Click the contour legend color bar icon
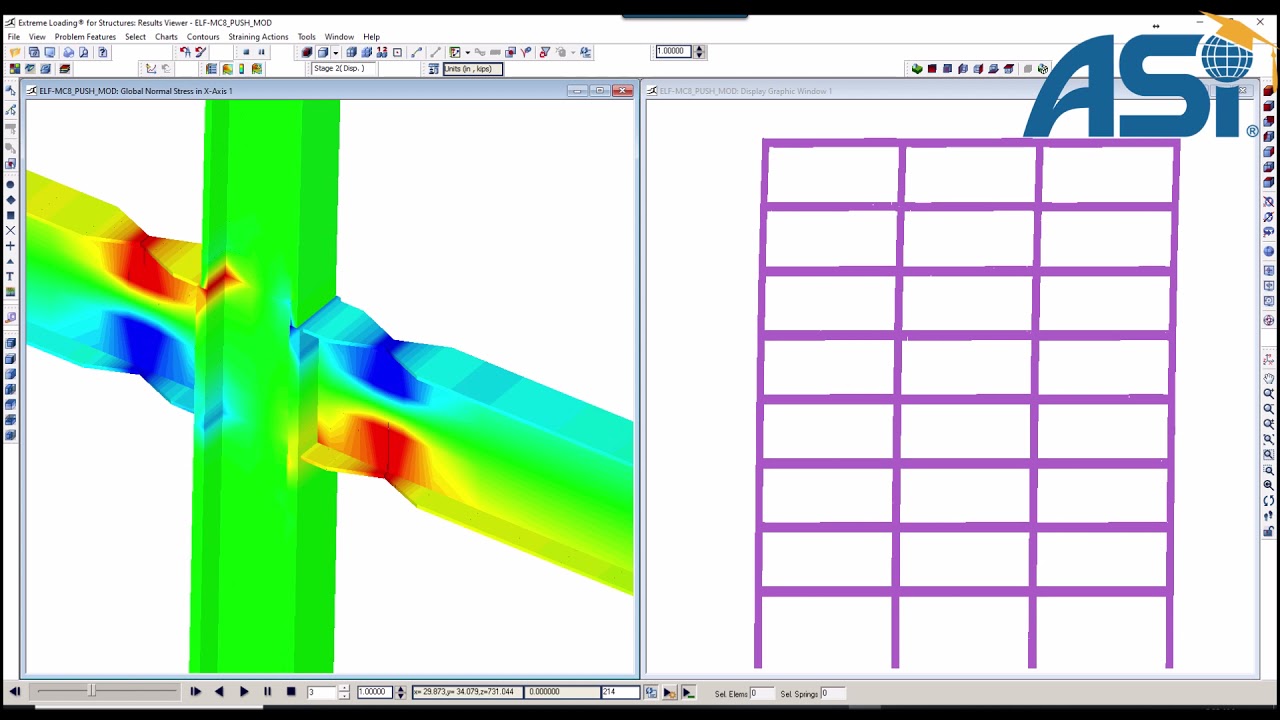Viewport: 1280px width, 720px height. click(x=242, y=68)
